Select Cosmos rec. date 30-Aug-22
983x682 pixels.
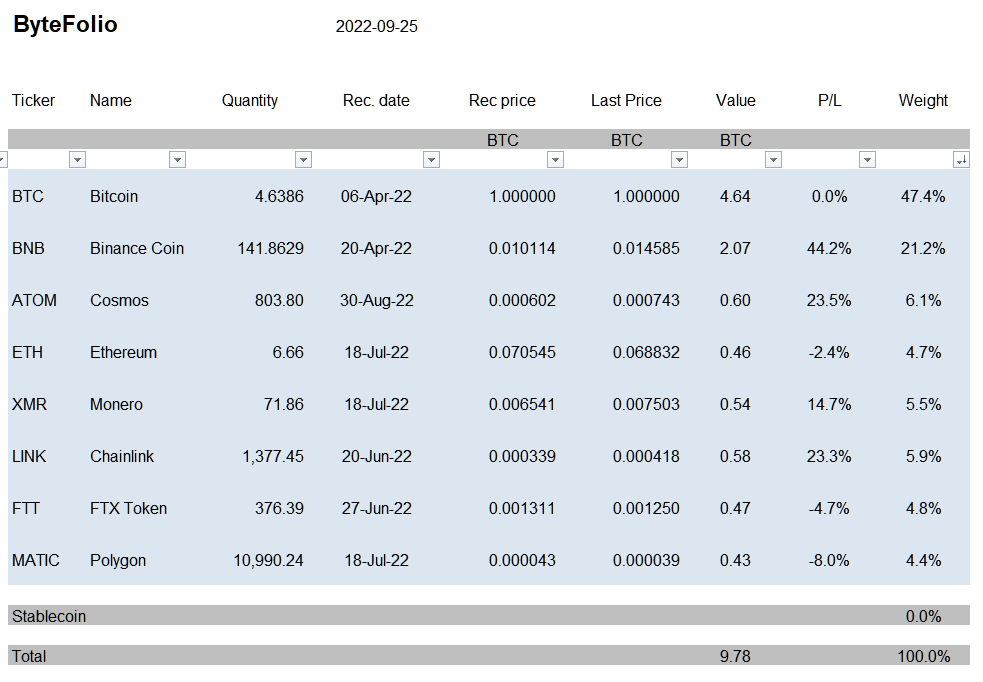[x=377, y=300]
